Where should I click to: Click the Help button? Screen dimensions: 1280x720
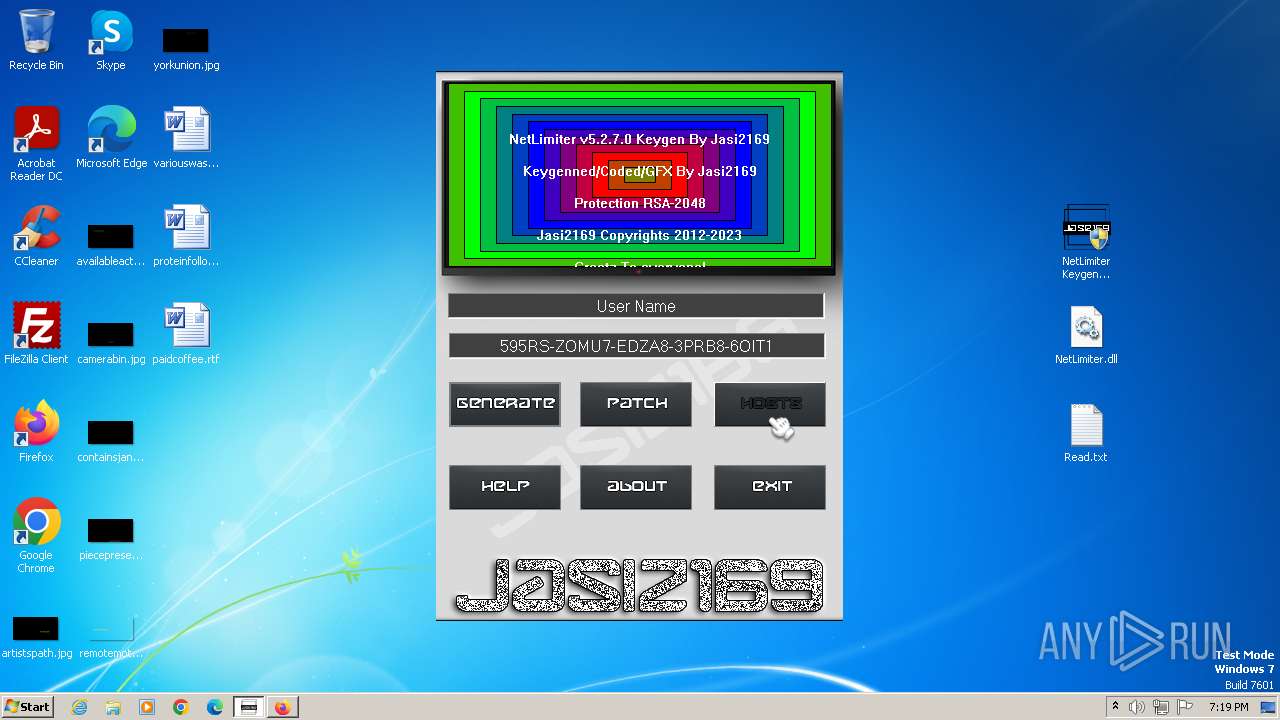coord(505,487)
